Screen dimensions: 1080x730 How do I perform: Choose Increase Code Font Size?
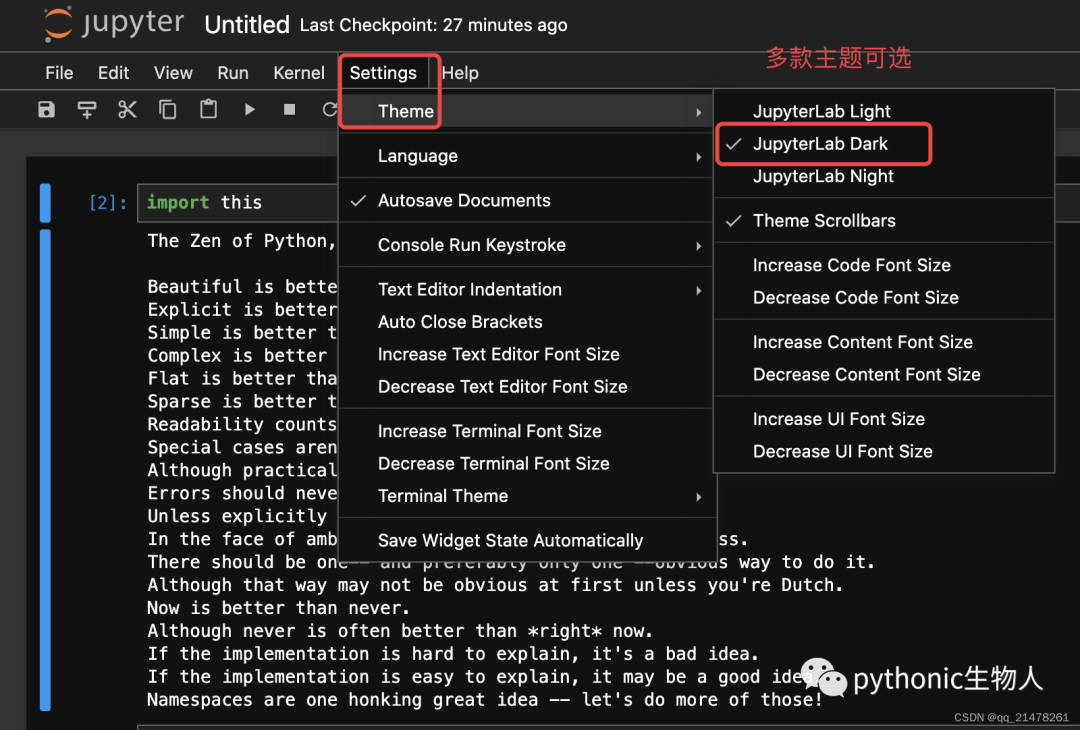coord(884,265)
